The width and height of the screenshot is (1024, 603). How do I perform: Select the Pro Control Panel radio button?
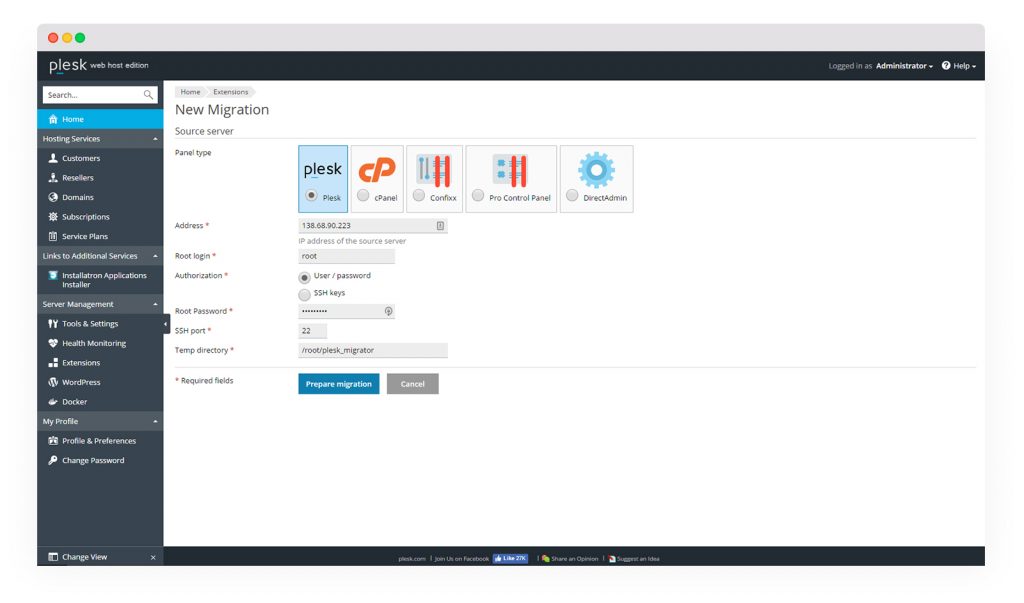[478, 195]
